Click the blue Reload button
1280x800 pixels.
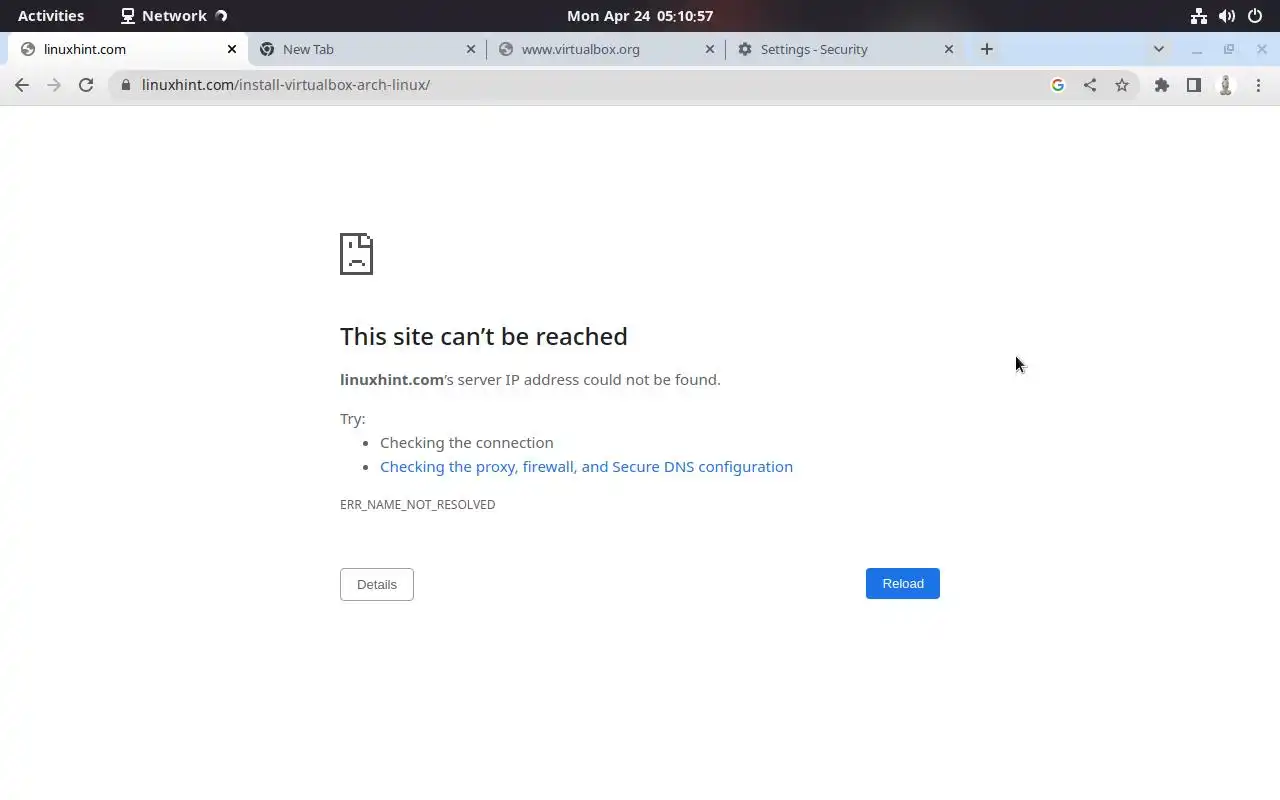click(903, 584)
